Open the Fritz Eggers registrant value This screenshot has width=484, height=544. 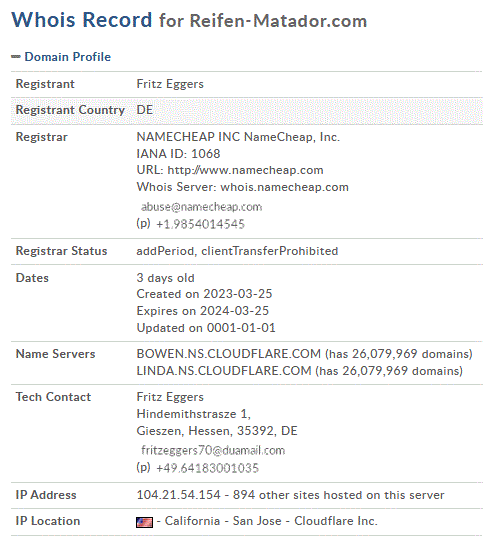click(x=170, y=84)
